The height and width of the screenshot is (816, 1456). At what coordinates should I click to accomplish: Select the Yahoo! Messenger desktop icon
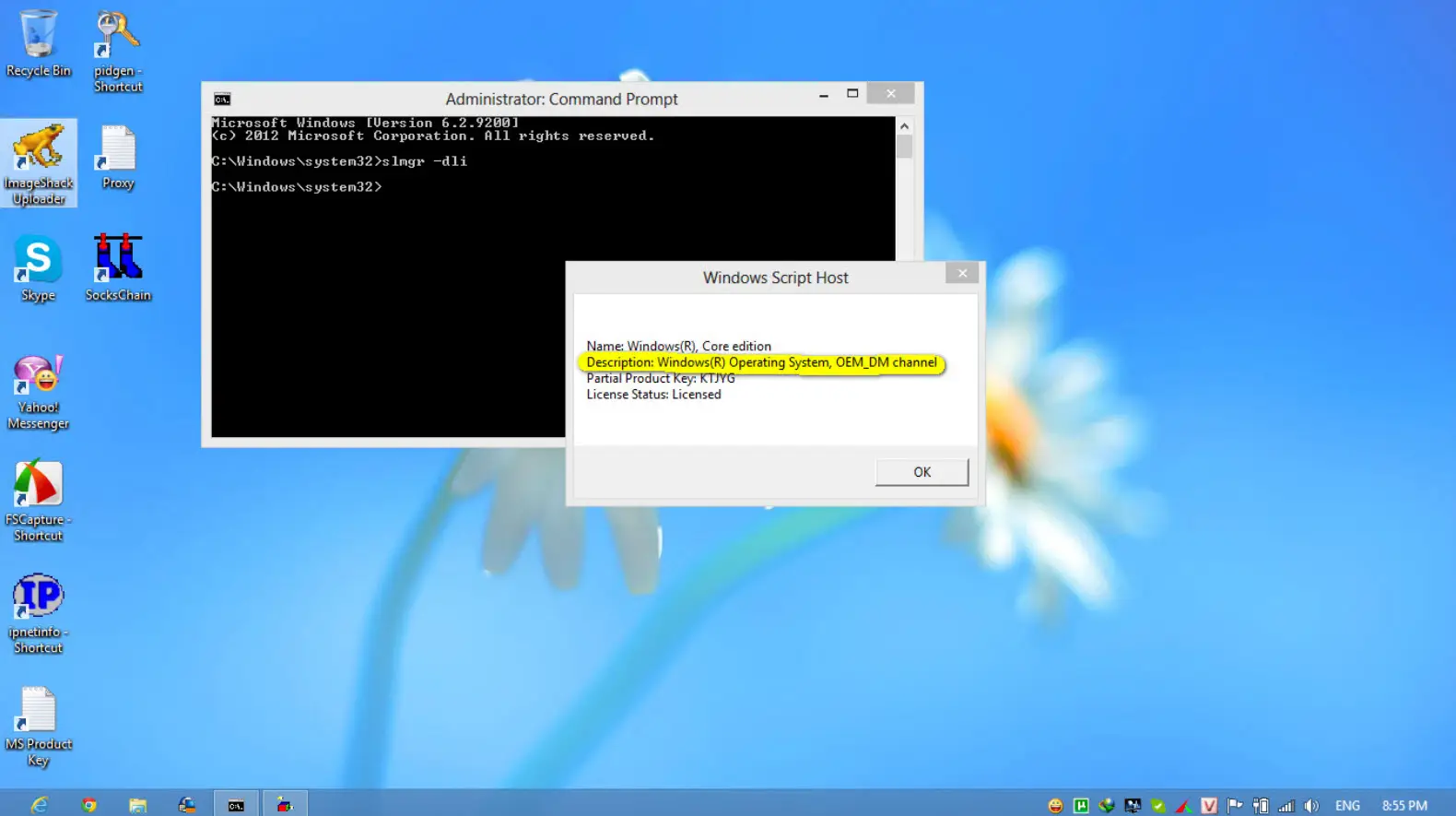(38, 393)
